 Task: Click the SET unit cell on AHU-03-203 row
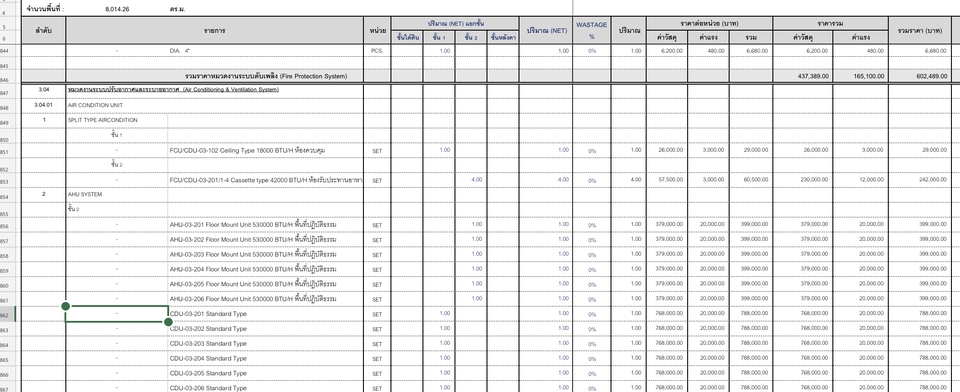(377, 254)
